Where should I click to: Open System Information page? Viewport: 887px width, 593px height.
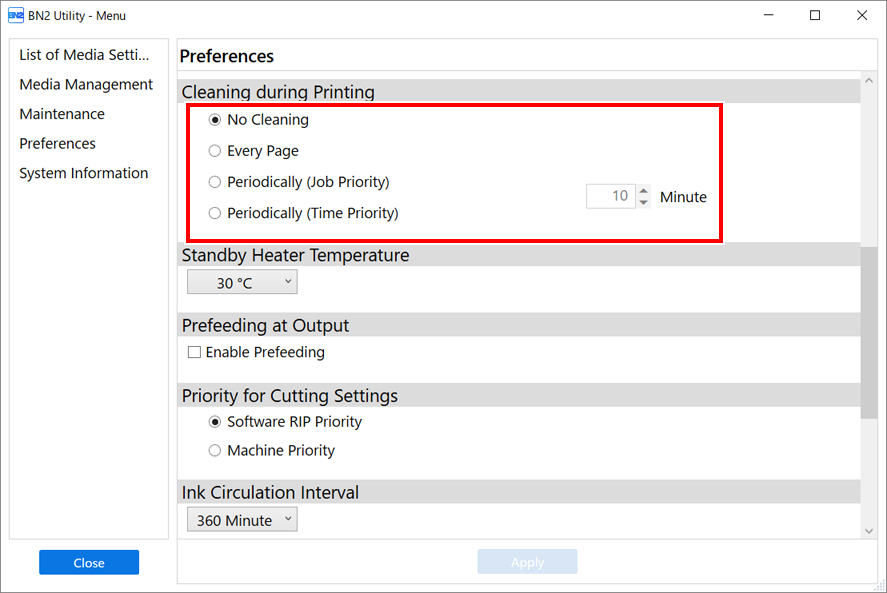[x=84, y=173]
